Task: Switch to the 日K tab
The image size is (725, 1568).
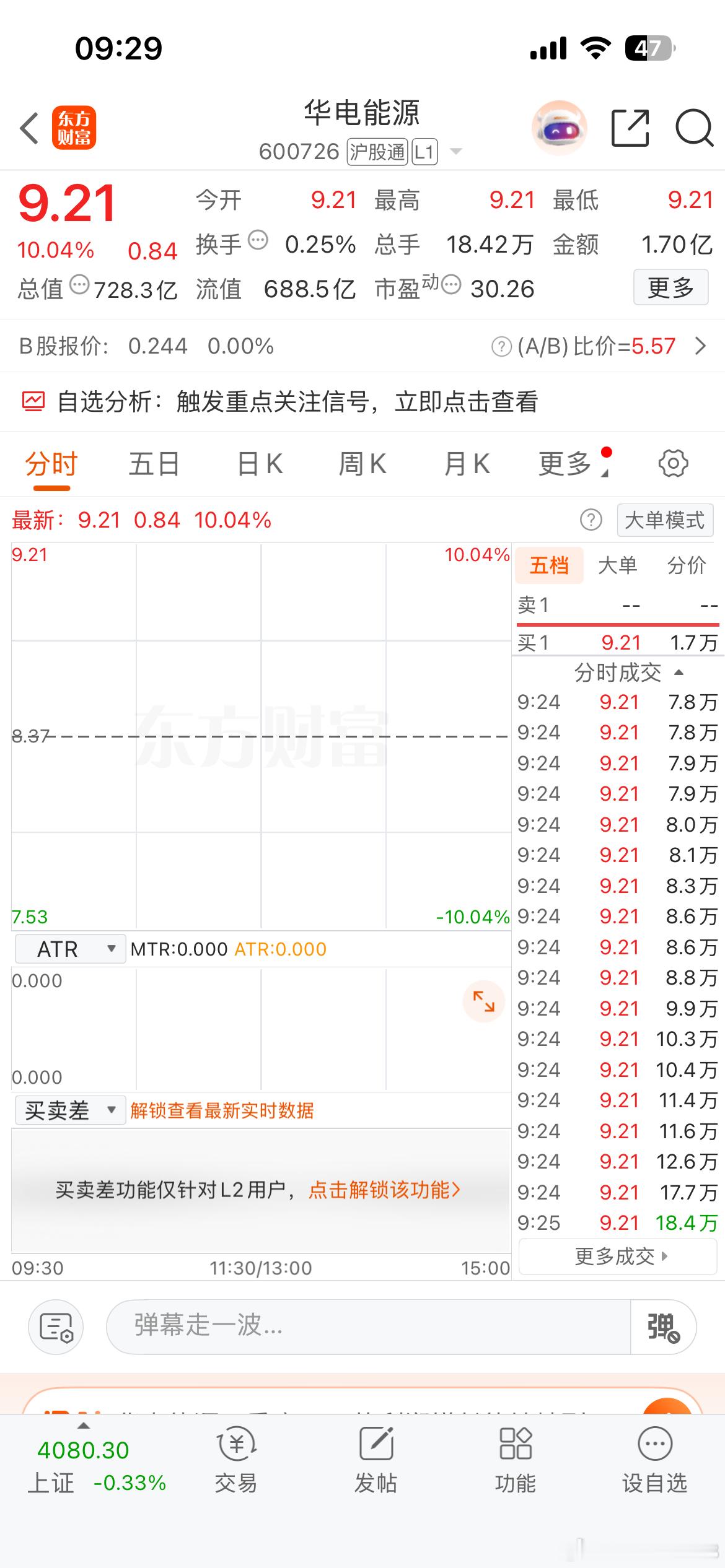Action: 260,464
